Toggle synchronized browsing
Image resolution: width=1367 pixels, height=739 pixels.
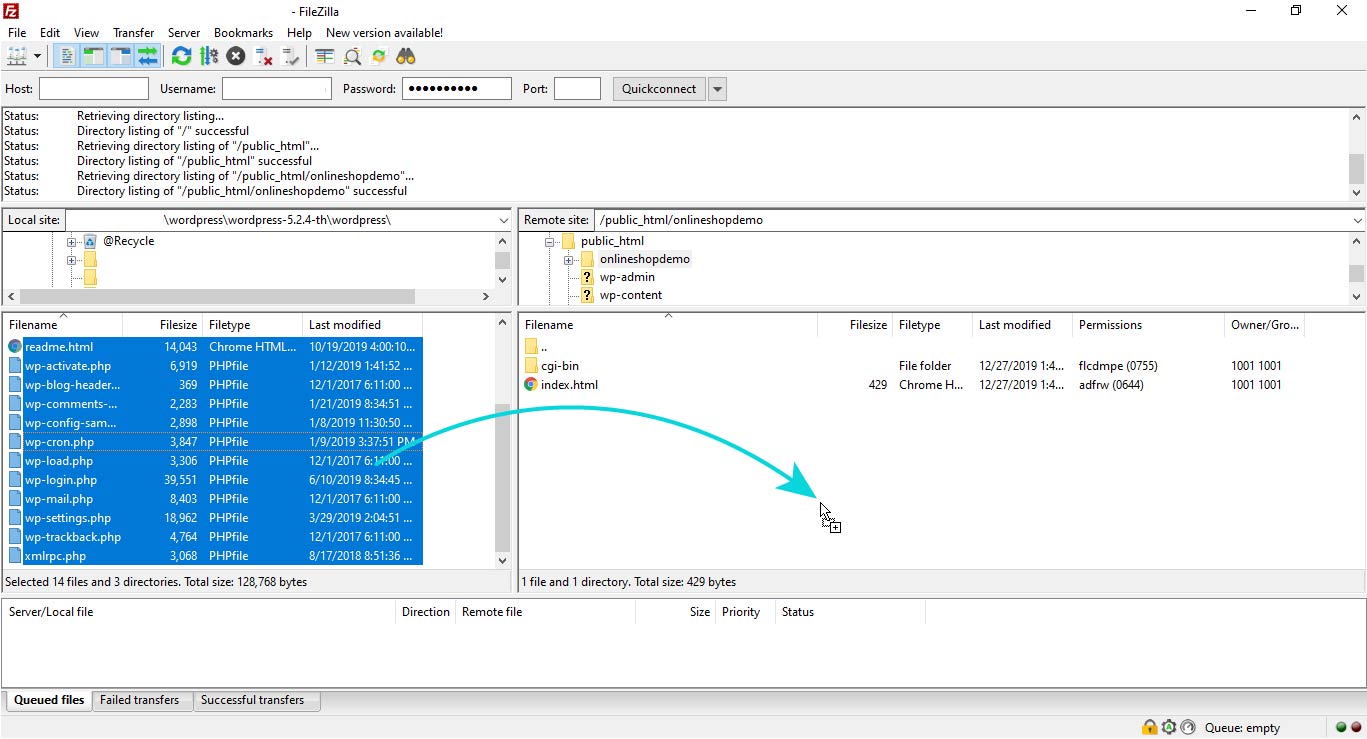click(379, 57)
